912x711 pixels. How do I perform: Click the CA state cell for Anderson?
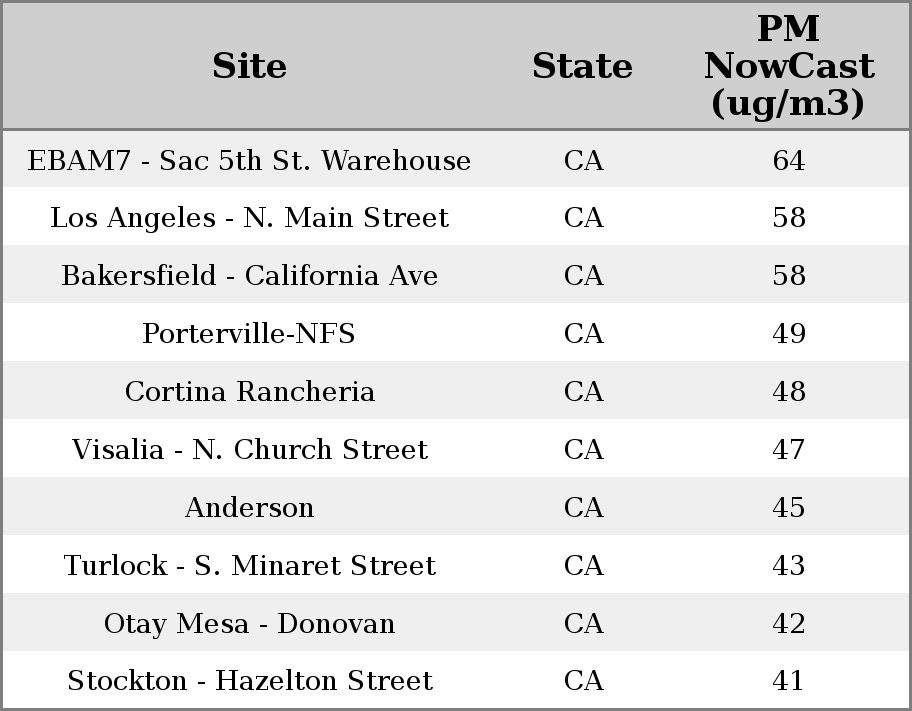(583, 508)
